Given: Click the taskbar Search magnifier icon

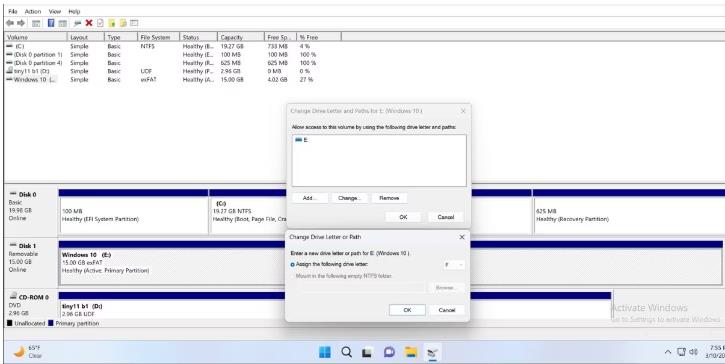Looking at the screenshot, I should click(346, 352).
